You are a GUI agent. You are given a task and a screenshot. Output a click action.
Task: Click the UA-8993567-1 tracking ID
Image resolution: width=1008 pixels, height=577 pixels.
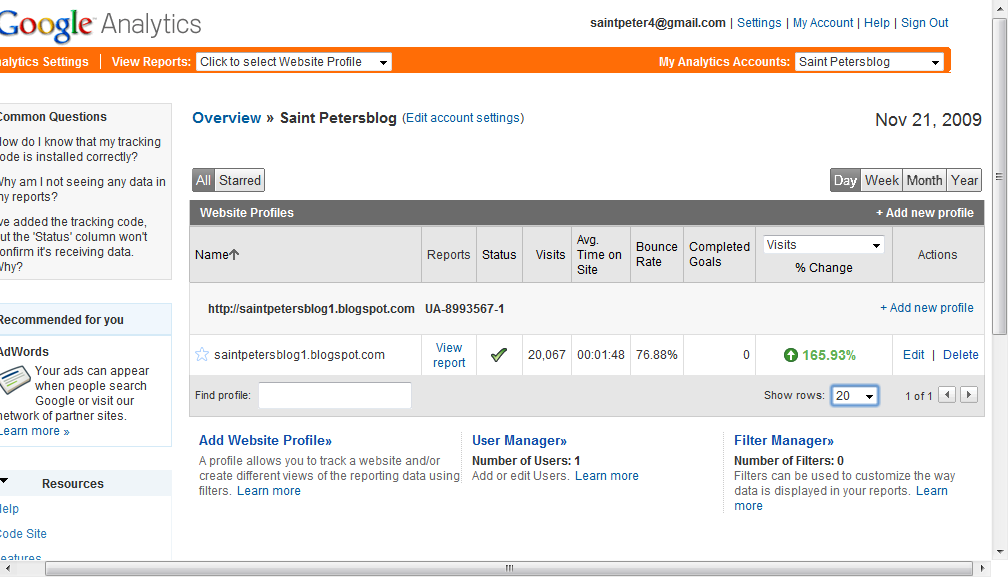464,308
